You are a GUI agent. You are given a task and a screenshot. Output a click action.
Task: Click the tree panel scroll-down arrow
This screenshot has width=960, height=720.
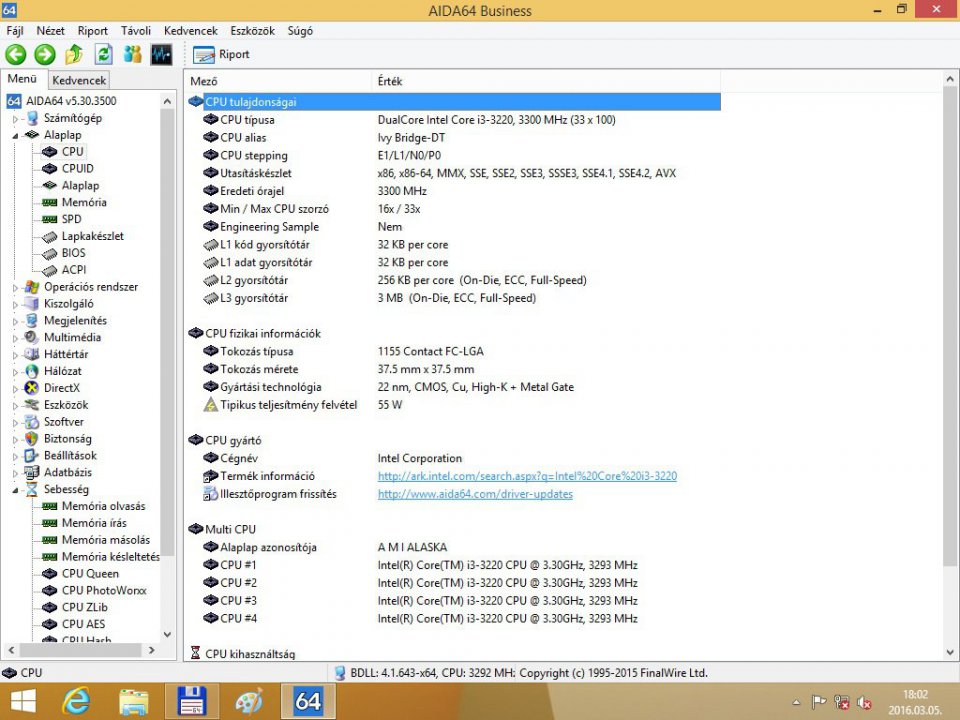click(x=167, y=635)
